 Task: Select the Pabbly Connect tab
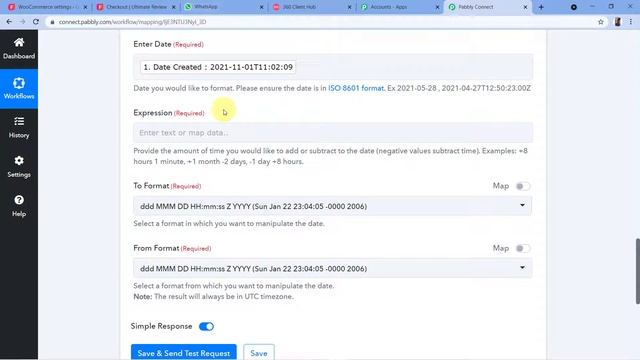tap(488, 7)
